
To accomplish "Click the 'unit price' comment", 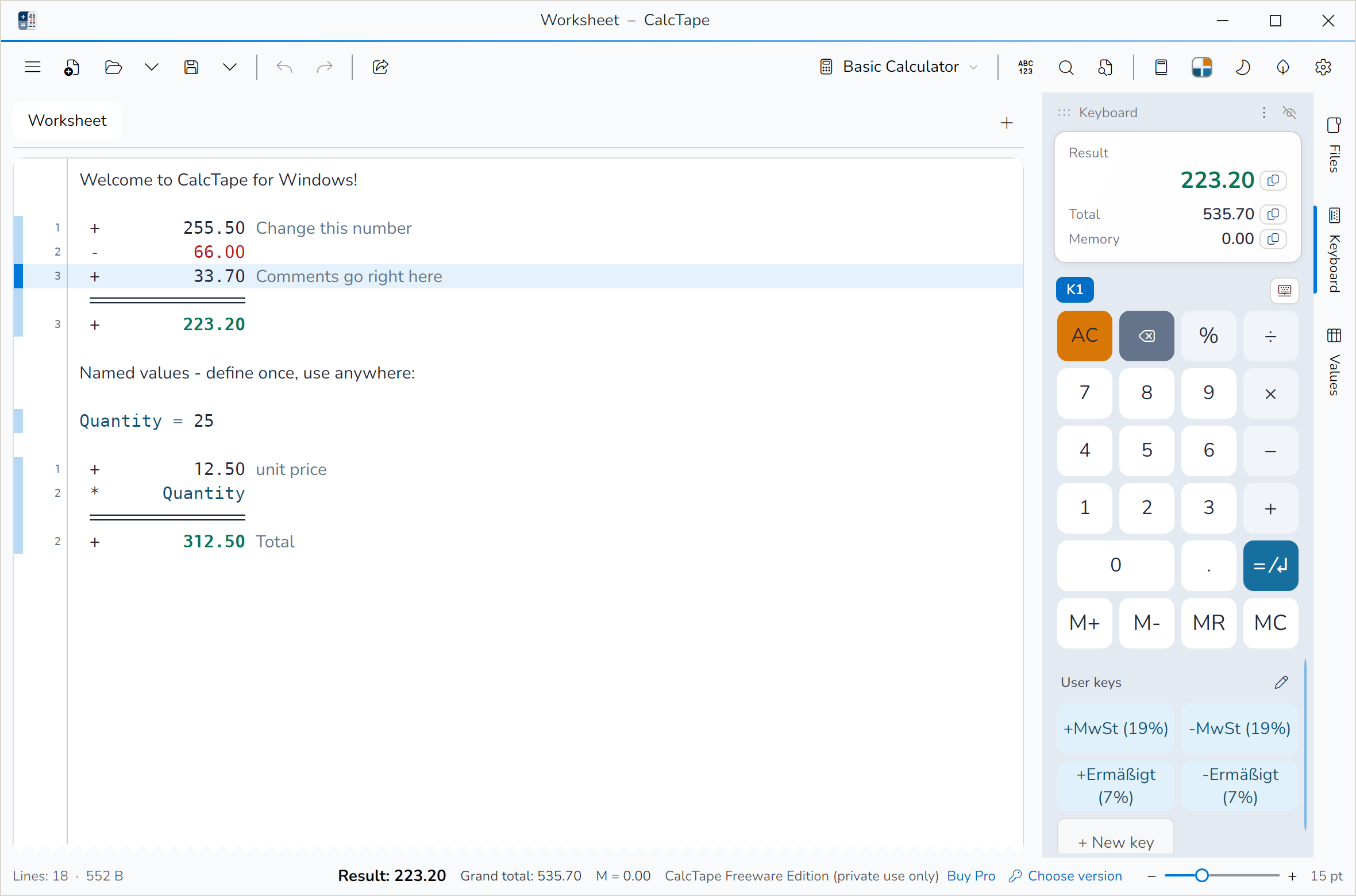I will pos(291,469).
